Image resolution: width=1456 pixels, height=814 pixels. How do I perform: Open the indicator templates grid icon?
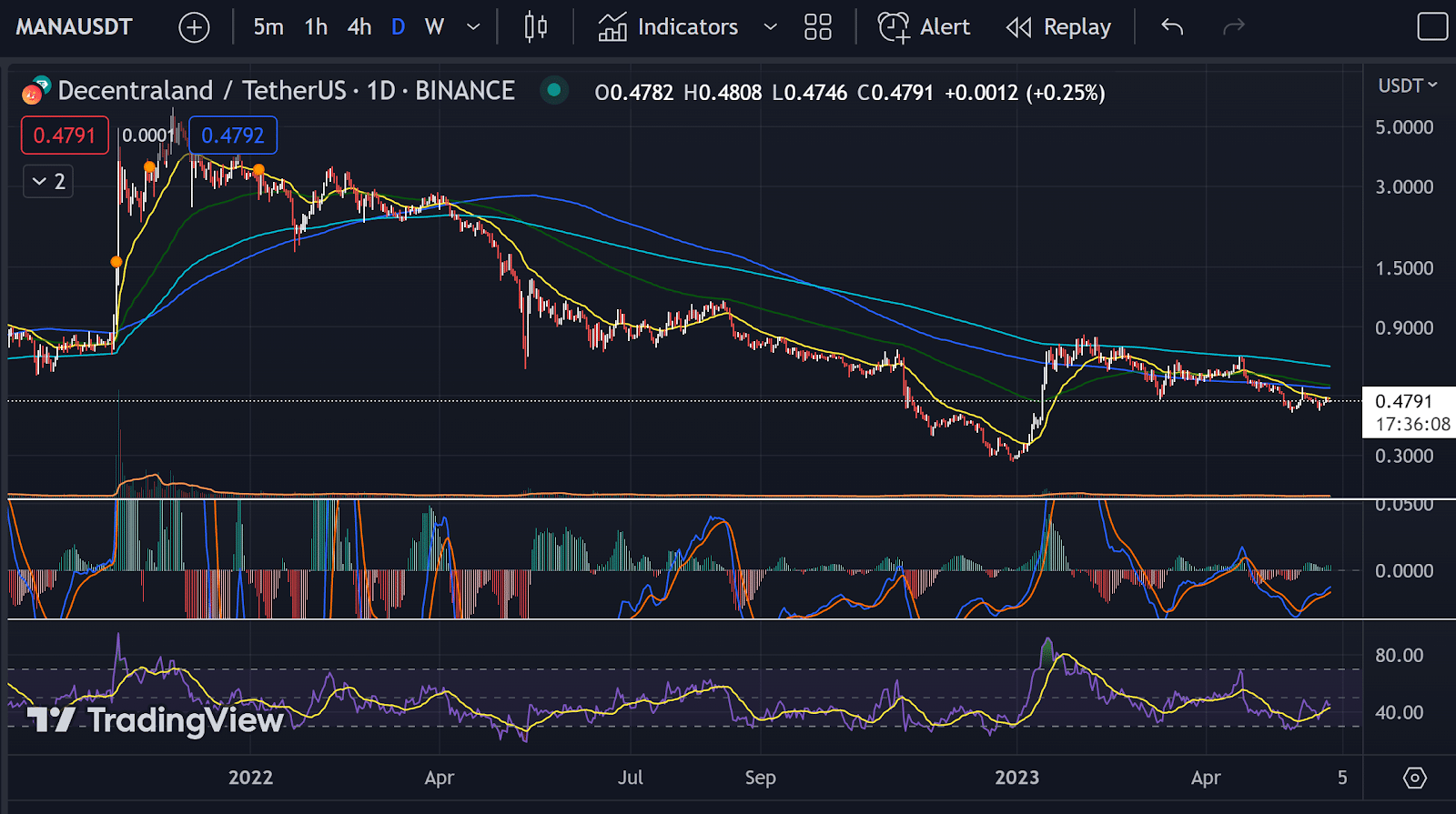[x=818, y=27]
